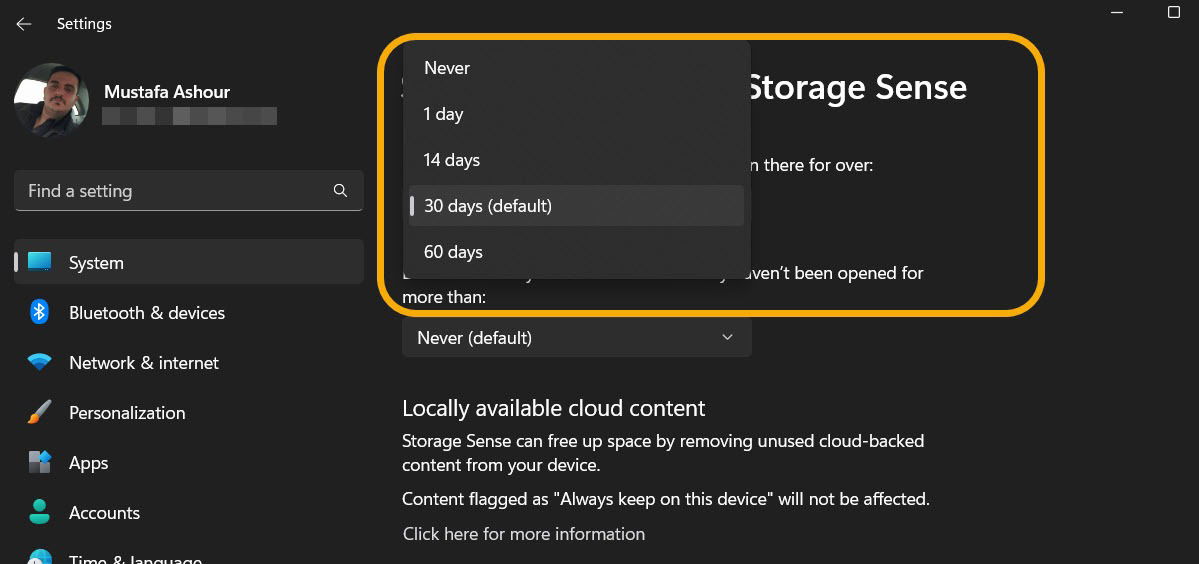The image size is (1199, 564).
Task: Click Mustafa Ashour account name
Action: [x=167, y=92]
